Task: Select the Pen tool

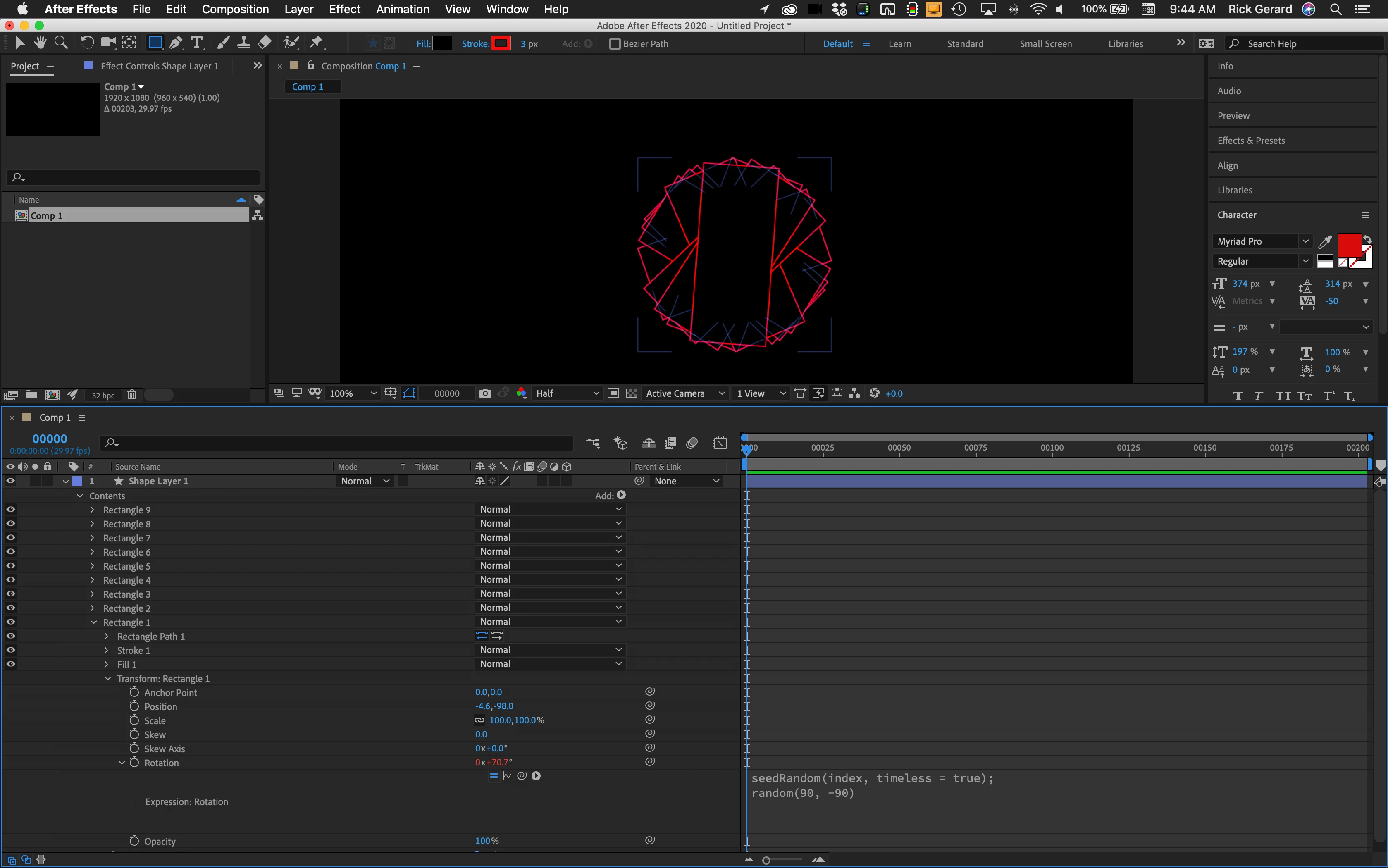Action: tap(176, 43)
